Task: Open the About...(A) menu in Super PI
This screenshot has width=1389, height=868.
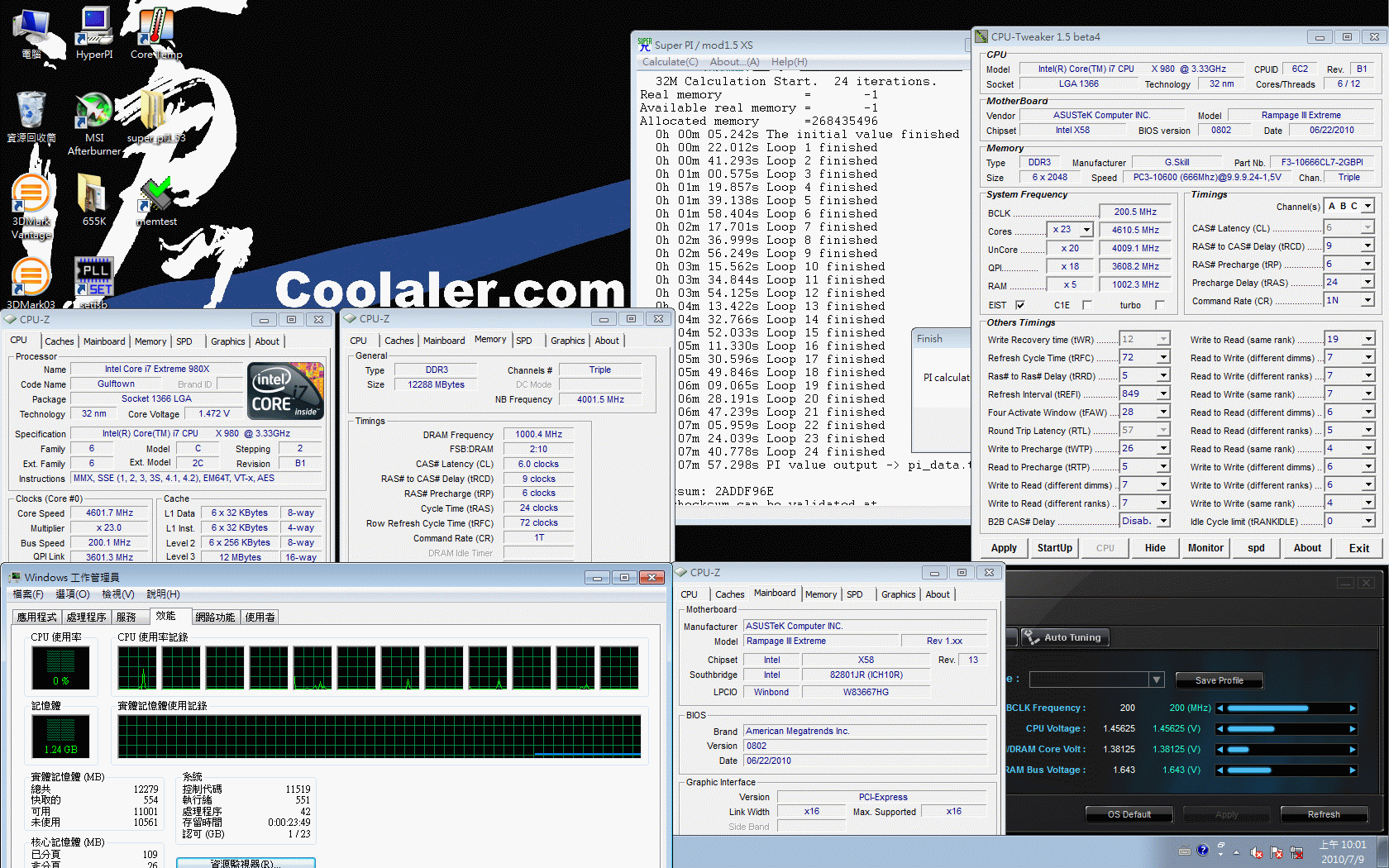Action: (x=734, y=62)
